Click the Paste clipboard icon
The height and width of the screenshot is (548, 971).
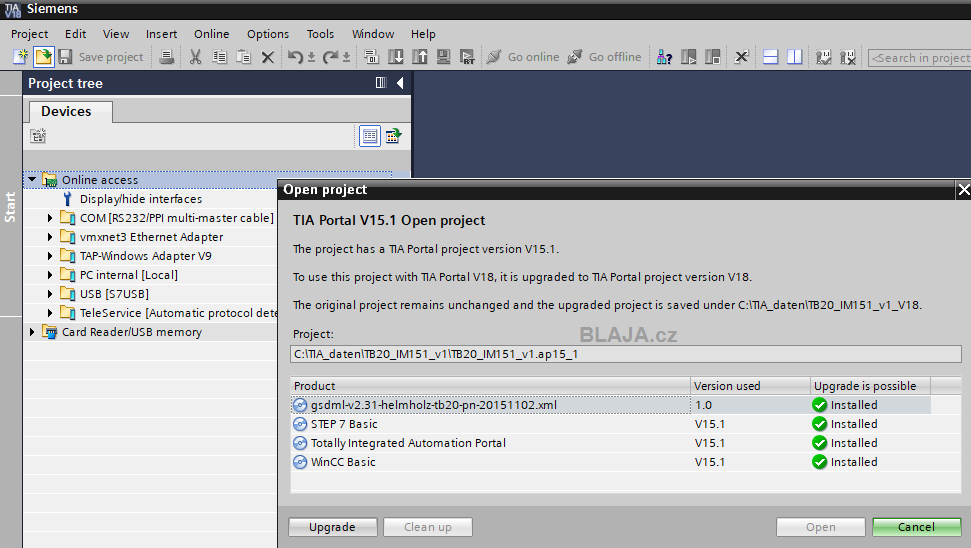tap(243, 57)
